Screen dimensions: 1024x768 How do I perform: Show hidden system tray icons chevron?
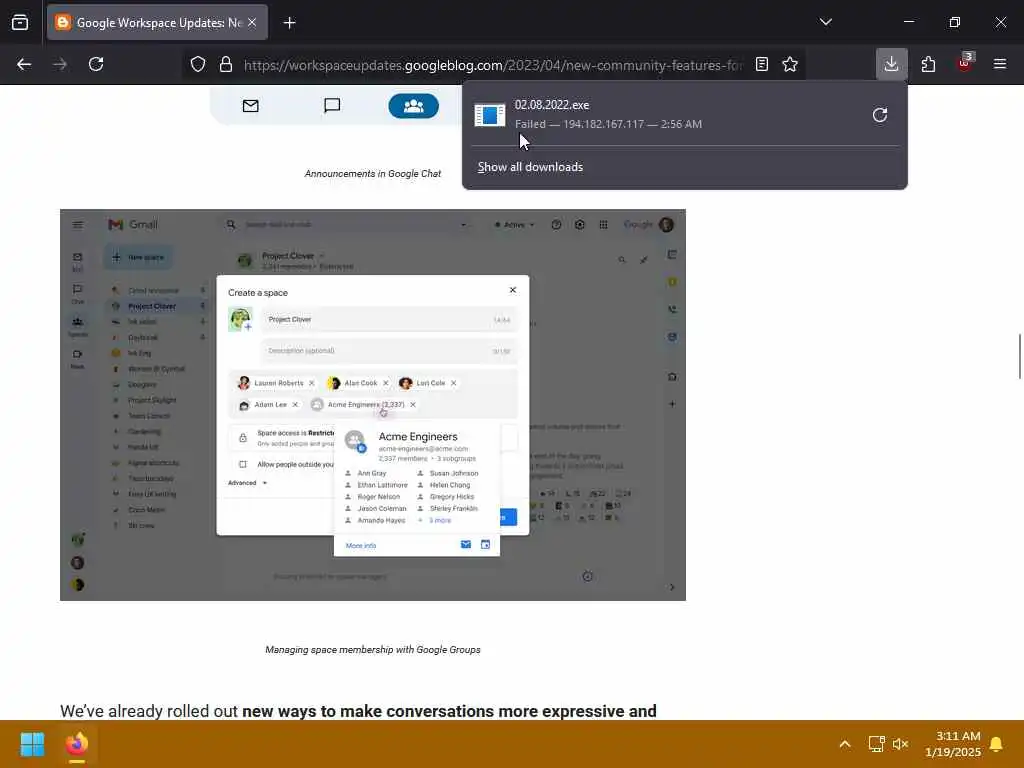pyautogui.click(x=844, y=744)
